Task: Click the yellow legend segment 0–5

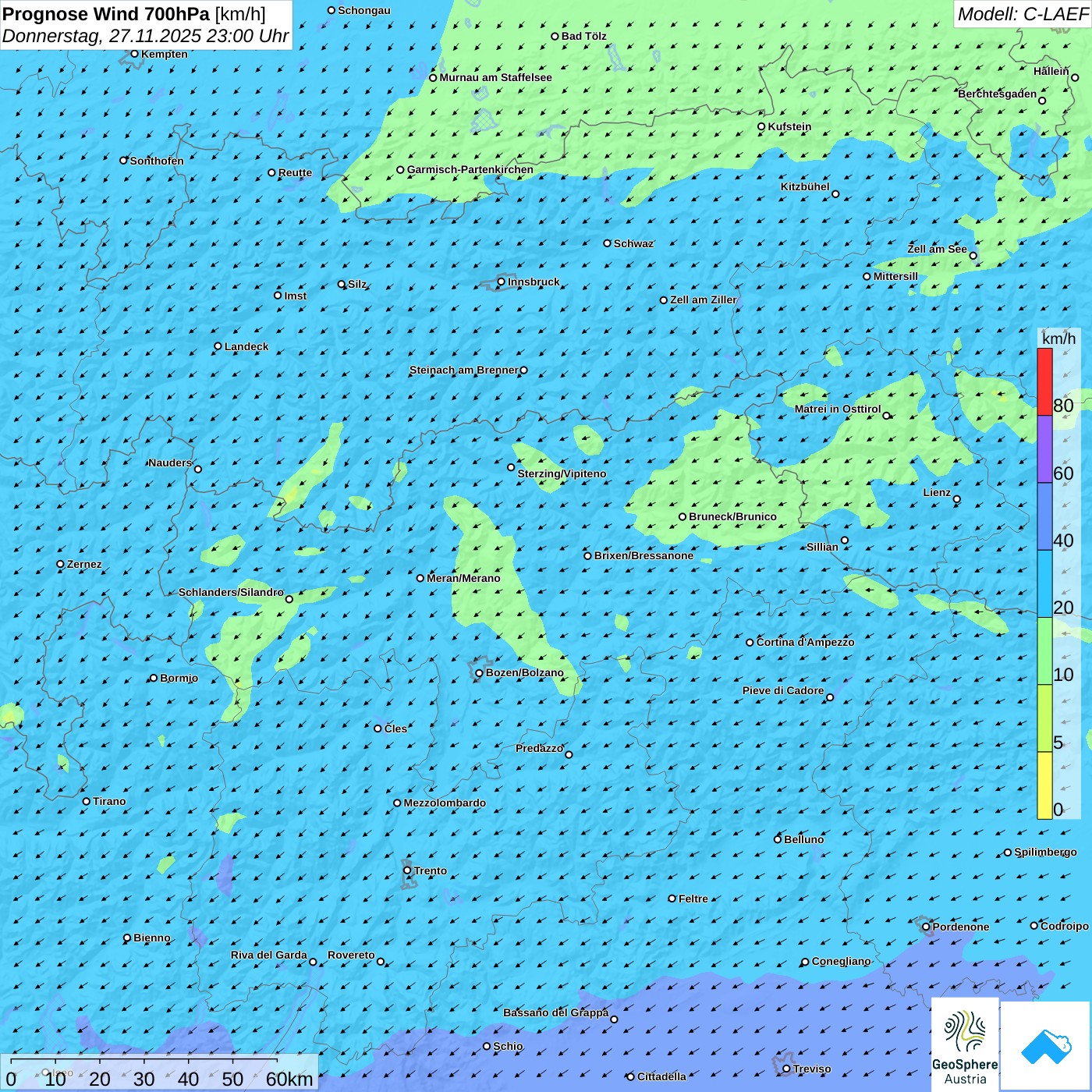Action: click(1044, 785)
